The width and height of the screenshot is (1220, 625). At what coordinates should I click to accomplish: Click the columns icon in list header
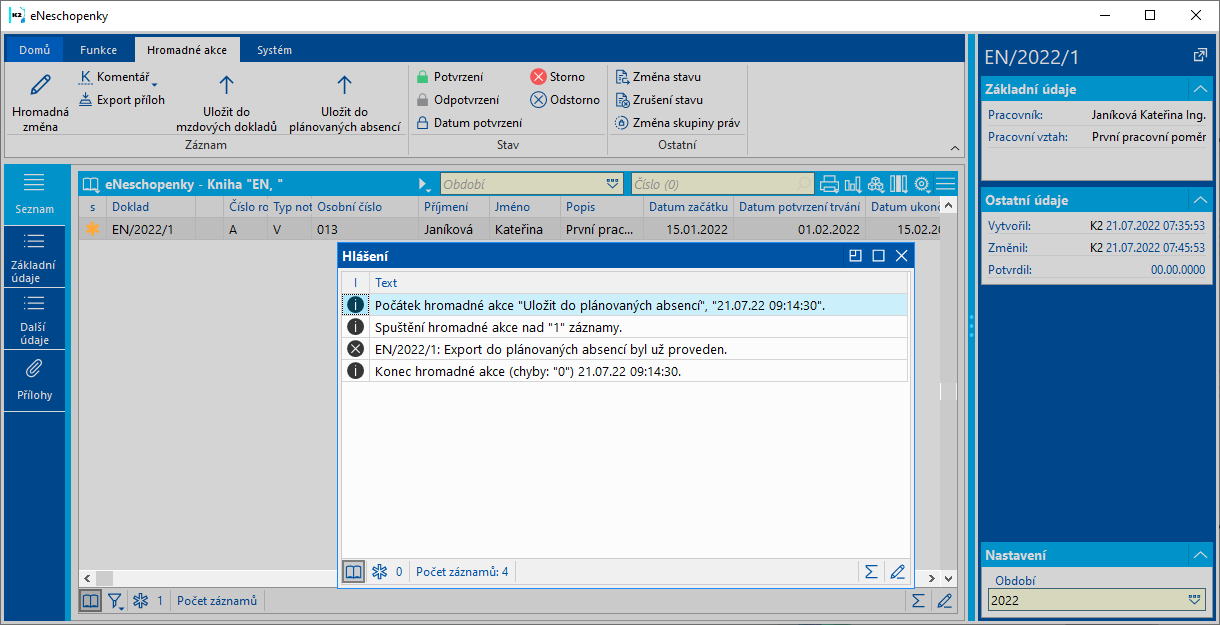(x=898, y=184)
